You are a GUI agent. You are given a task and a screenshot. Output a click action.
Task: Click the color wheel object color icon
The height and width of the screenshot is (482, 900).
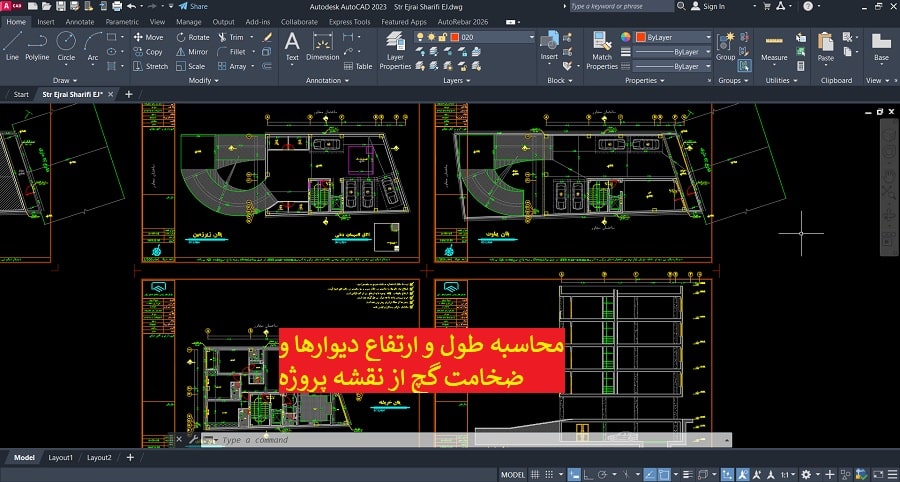pyautogui.click(x=626, y=37)
